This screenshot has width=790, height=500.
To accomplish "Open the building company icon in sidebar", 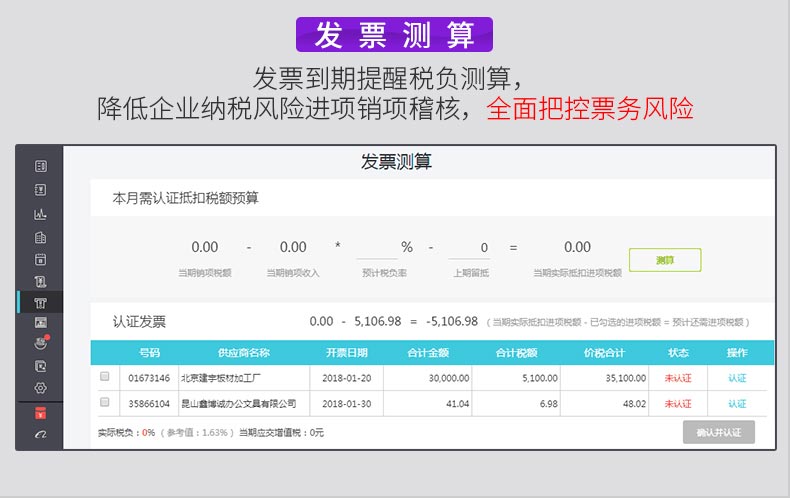I will click(x=40, y=237).
